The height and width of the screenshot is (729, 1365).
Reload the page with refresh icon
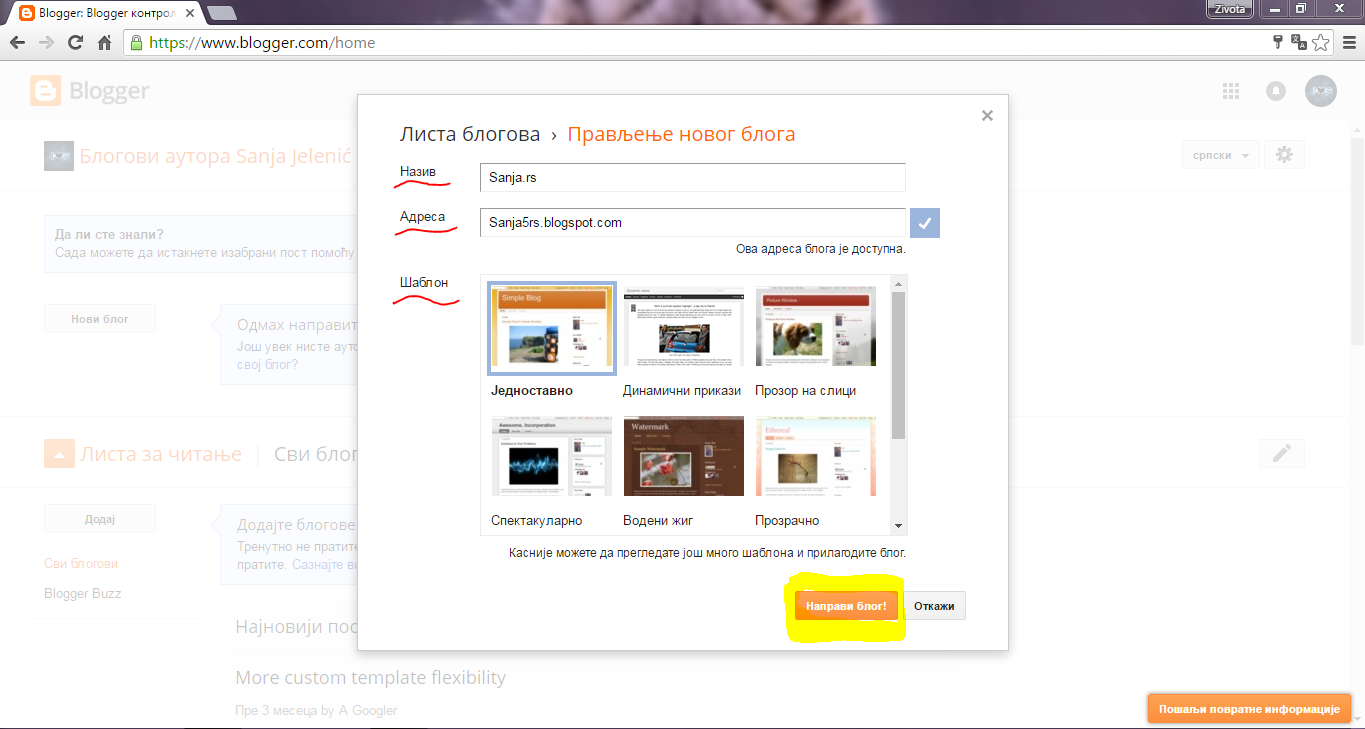75,43
